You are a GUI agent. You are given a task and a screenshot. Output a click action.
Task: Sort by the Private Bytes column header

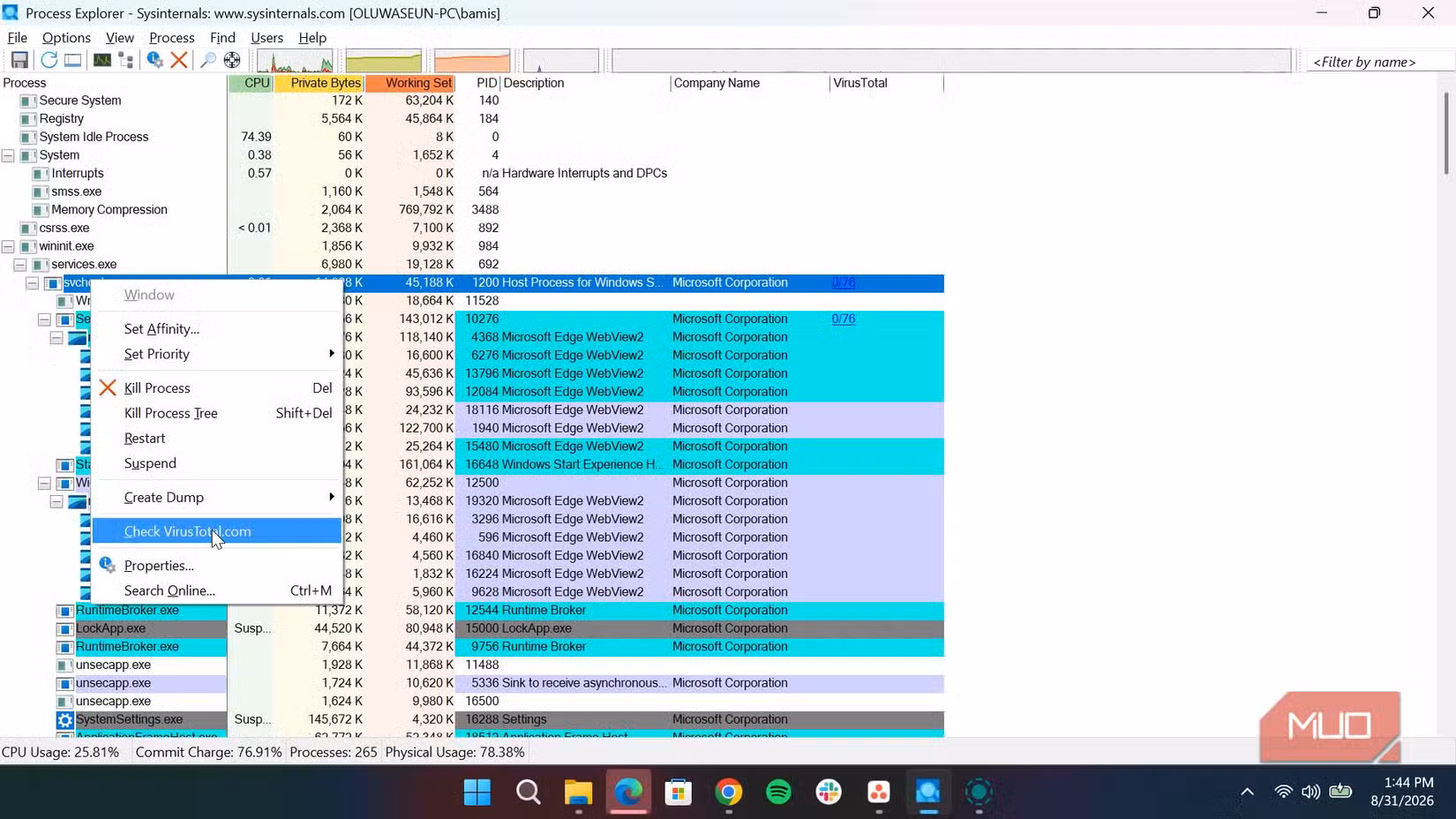pyautogui.click(x=319, y=83)
